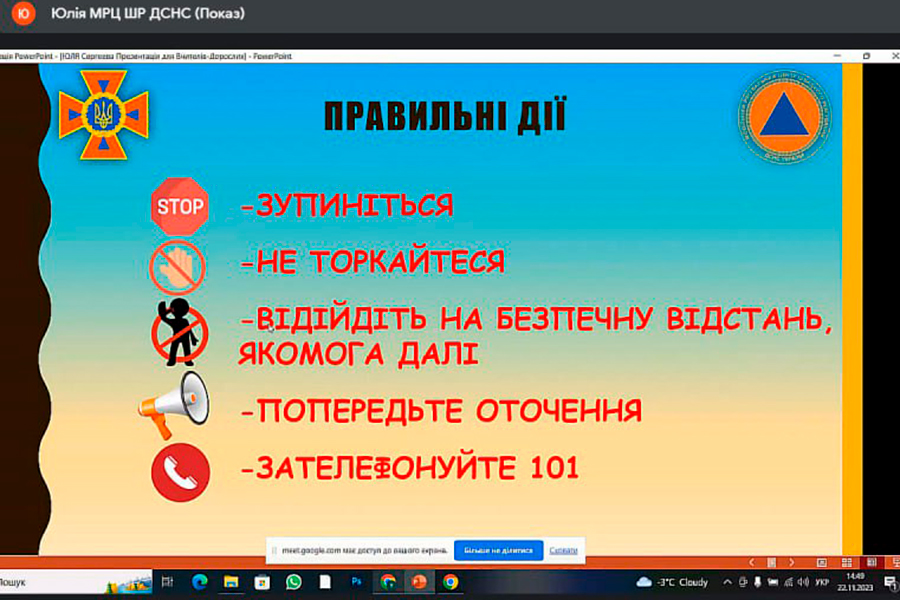Click the text "ЯКОМОГА ДАЛІ"
This screenshot has width=900, height=600.
point(358,354)
